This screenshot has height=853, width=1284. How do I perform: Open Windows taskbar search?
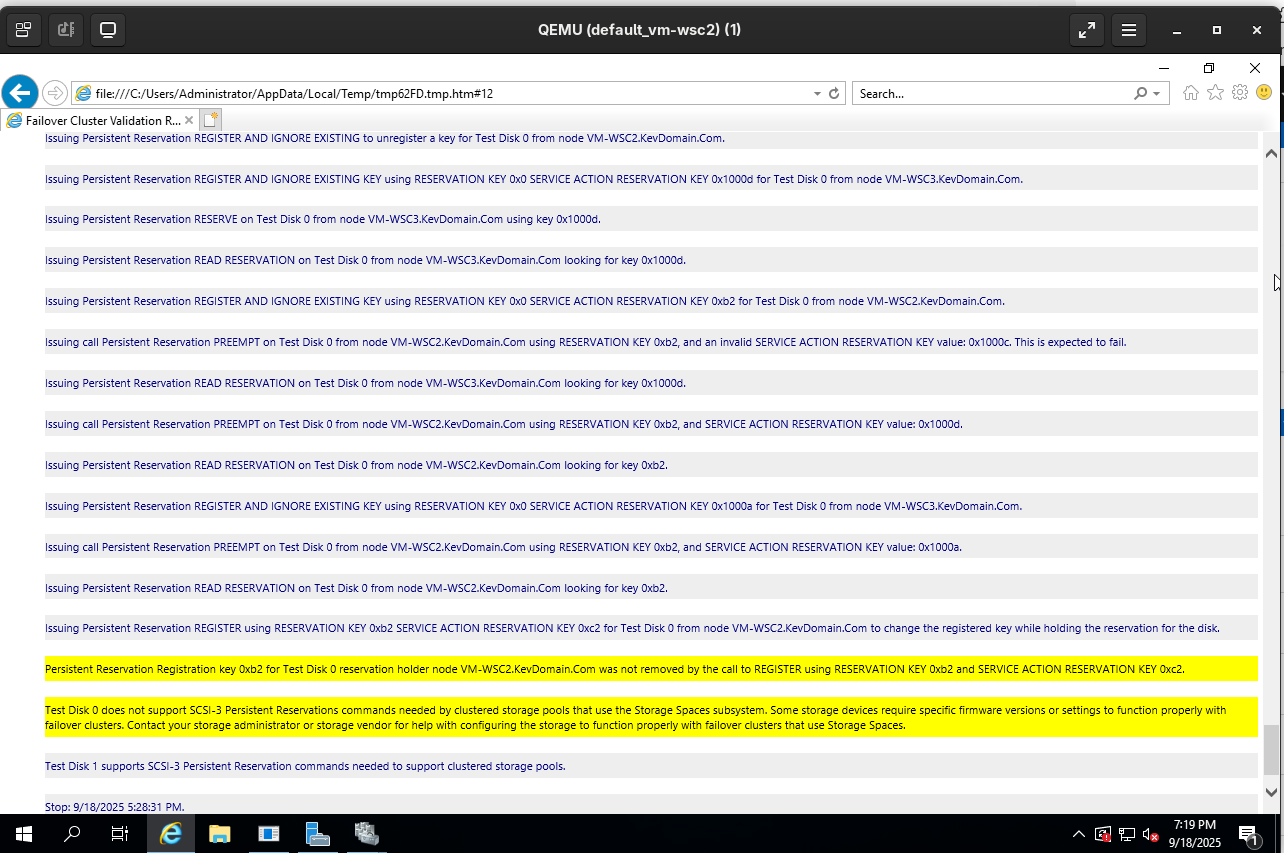72,833
